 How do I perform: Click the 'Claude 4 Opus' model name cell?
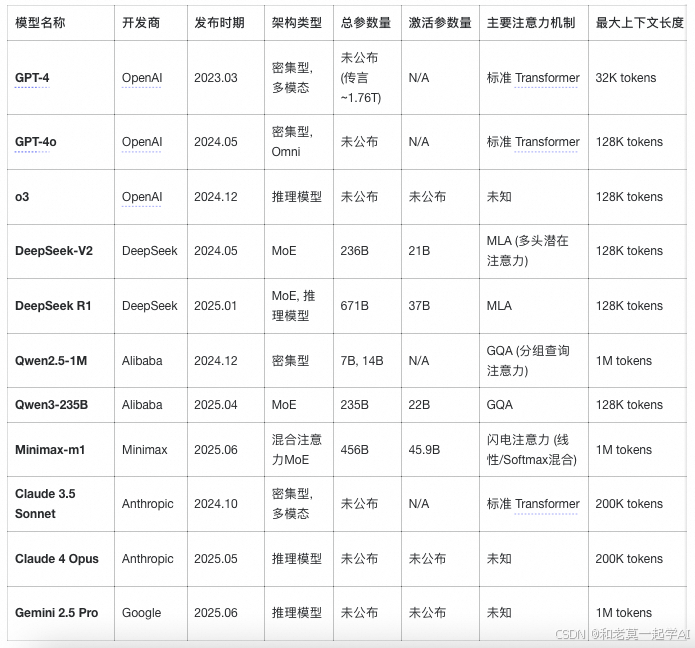pos(61,559)
